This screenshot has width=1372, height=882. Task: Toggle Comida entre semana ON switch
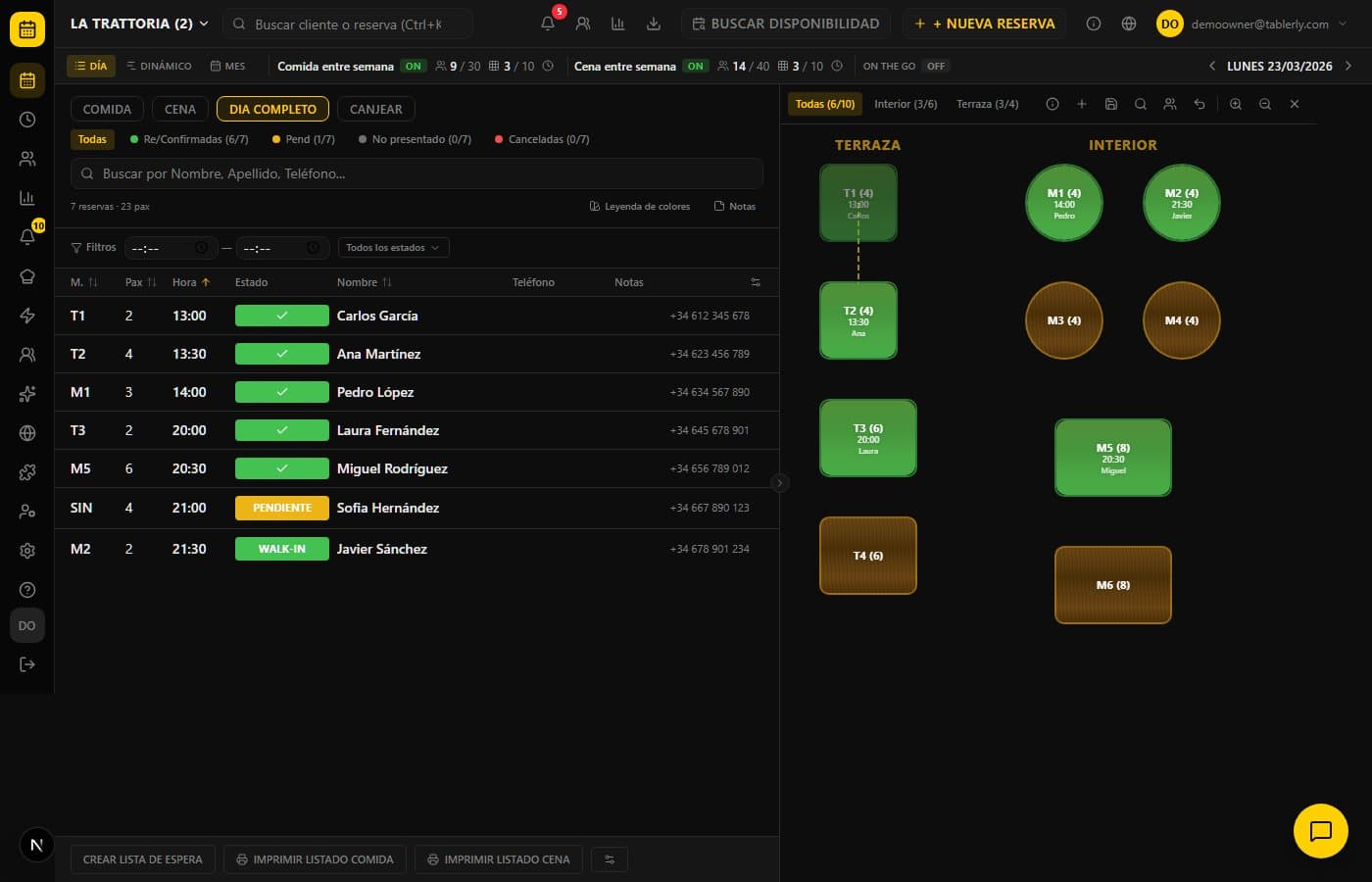click(414, 66)
